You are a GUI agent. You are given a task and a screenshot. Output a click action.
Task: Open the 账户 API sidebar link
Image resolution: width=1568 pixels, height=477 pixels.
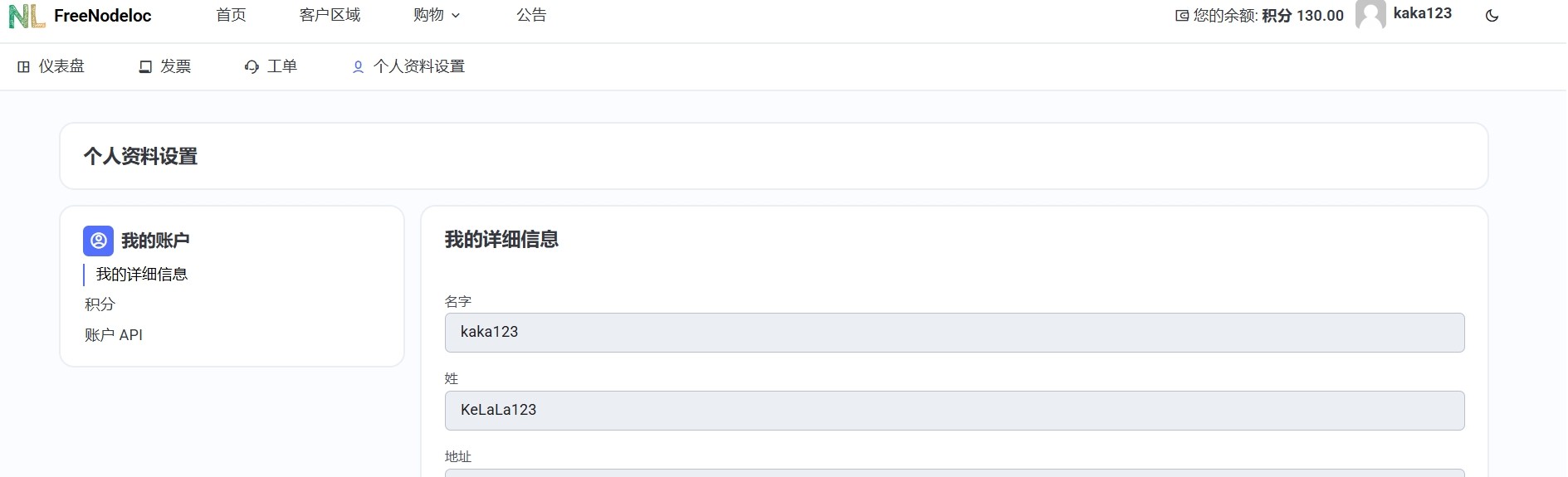(x=114, y=335)
